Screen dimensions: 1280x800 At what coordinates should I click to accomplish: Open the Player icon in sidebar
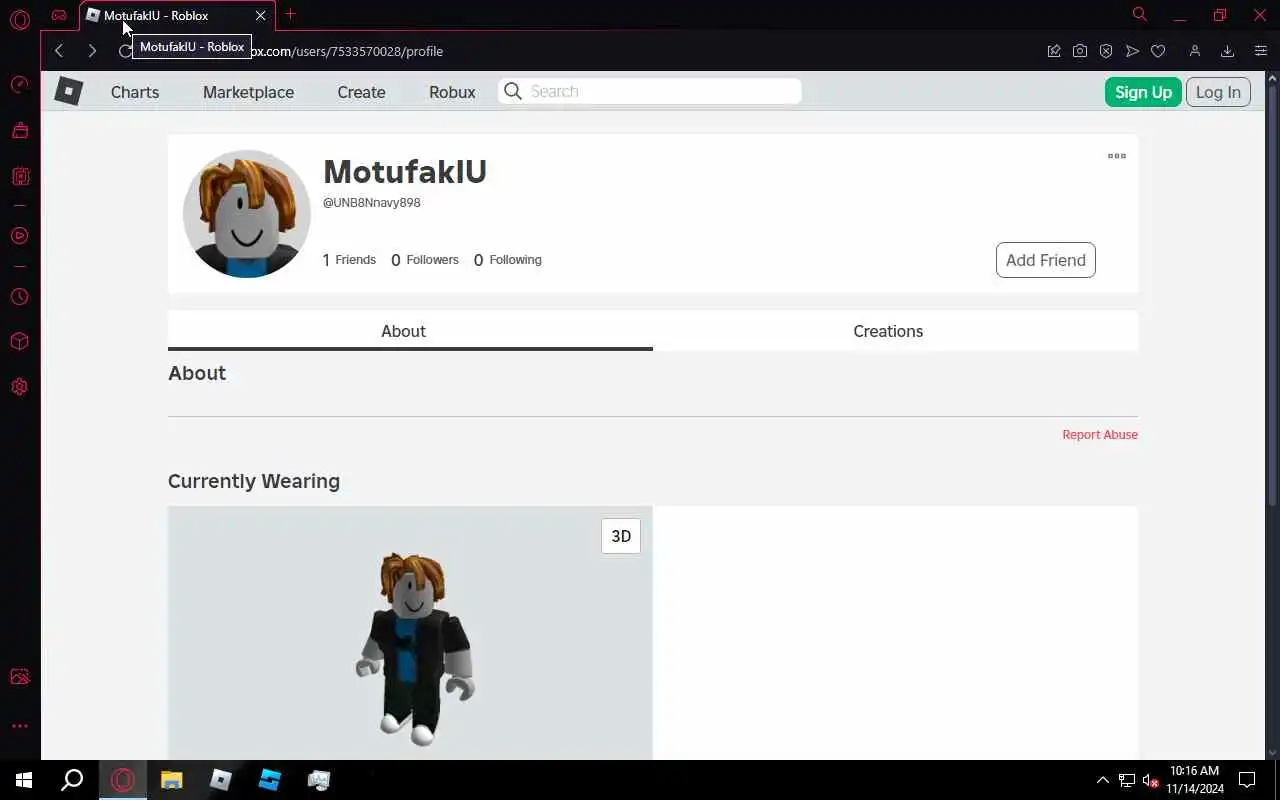pyautogui.click(x=19, y=236)
